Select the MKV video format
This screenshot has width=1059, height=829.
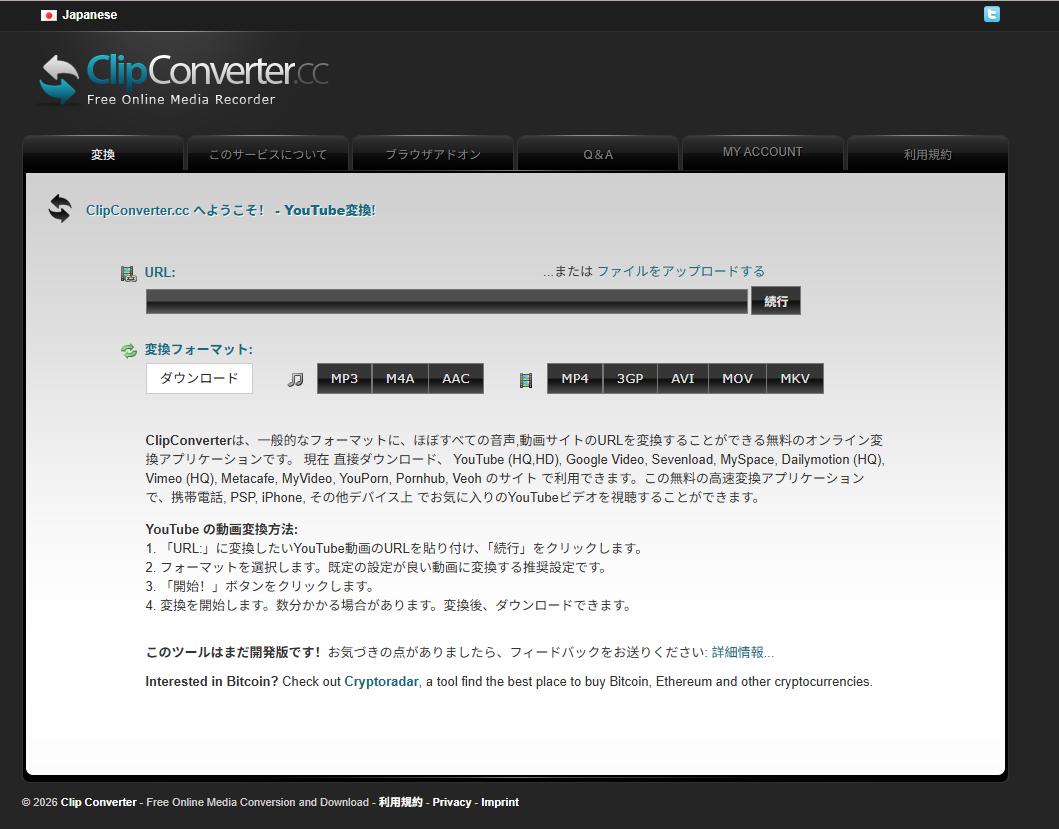(x=795, y=378)
